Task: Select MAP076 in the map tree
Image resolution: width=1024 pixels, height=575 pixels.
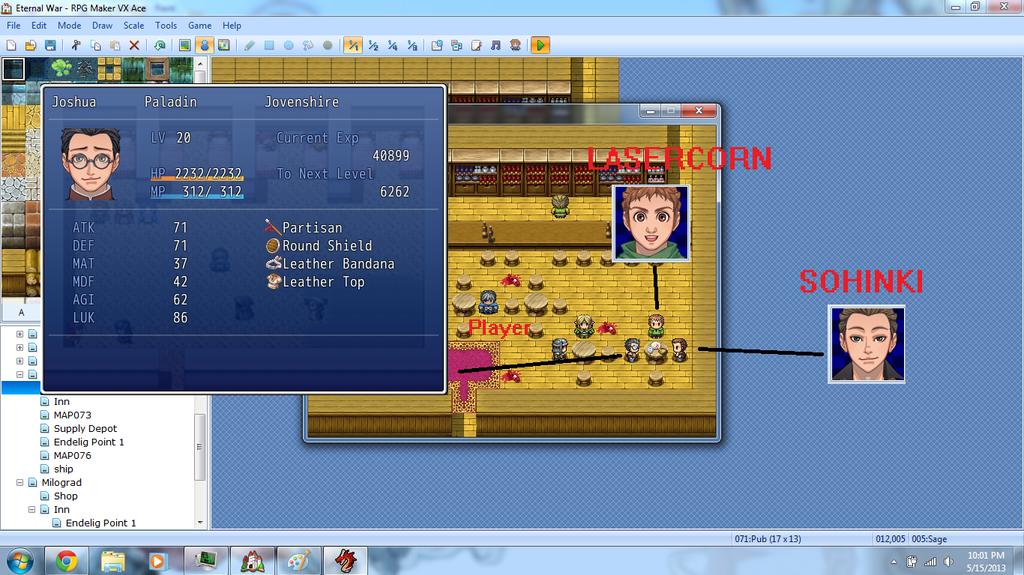Action: [72, 455]
